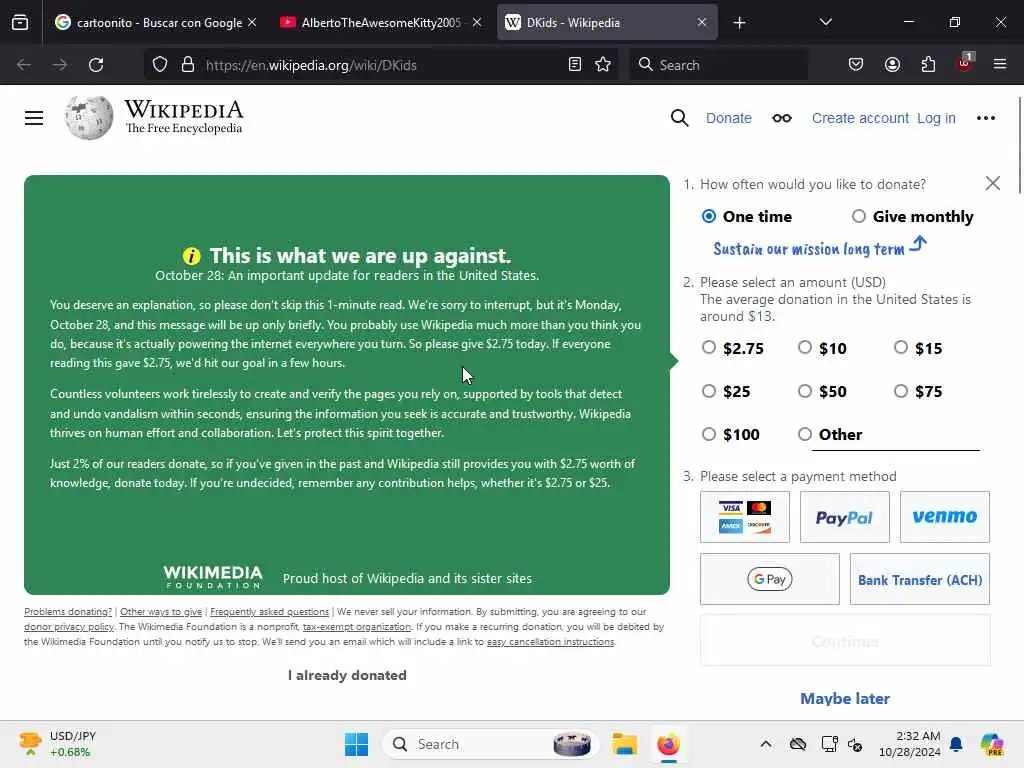Click the Windows taskbar search box
1024x768 pixels.
pos(490,744)
